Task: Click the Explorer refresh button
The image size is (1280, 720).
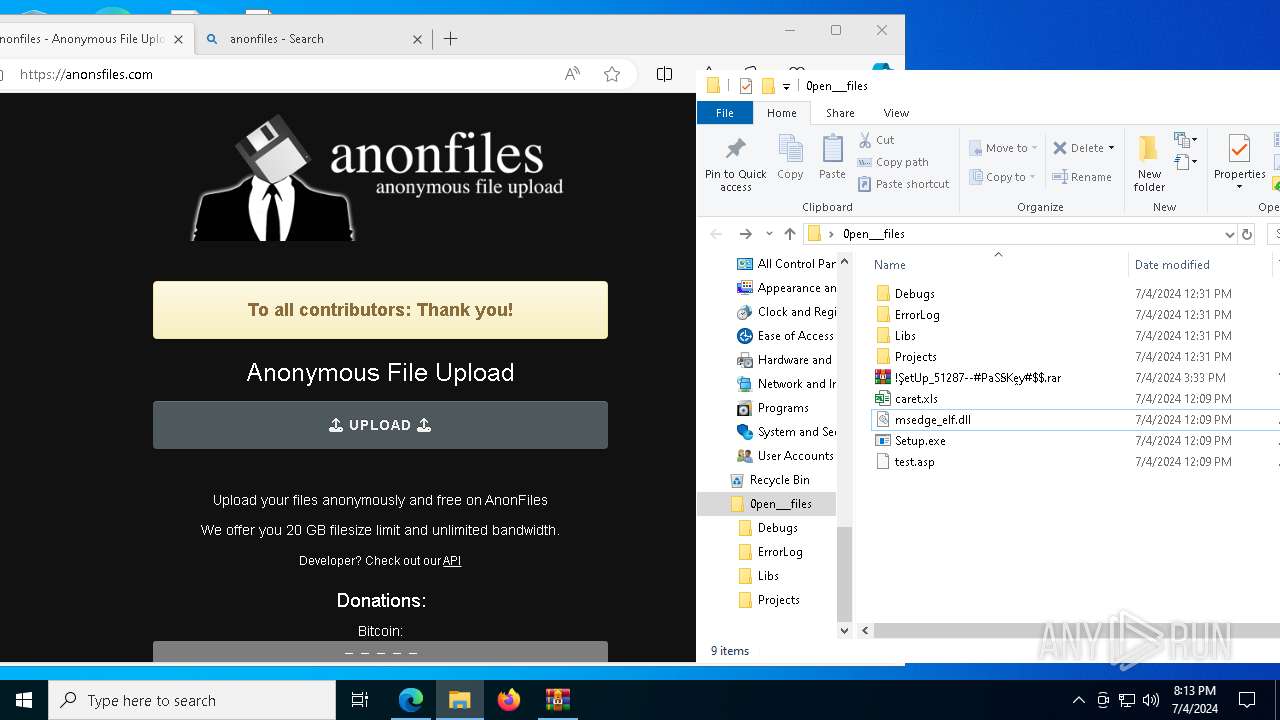Action: (1247, 234)
